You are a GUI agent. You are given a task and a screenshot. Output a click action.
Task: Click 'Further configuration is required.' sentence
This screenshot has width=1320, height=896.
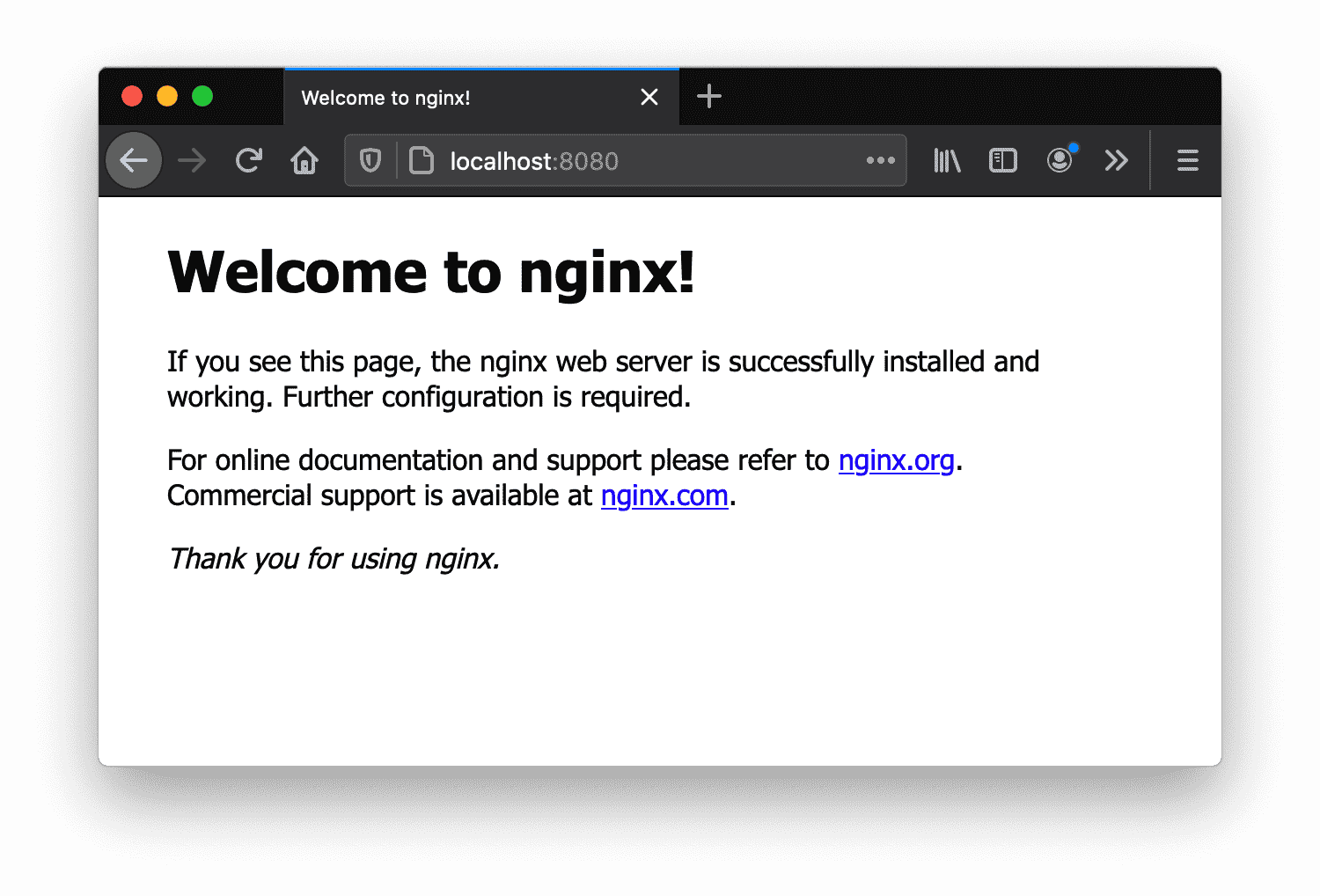pos(487,397)
